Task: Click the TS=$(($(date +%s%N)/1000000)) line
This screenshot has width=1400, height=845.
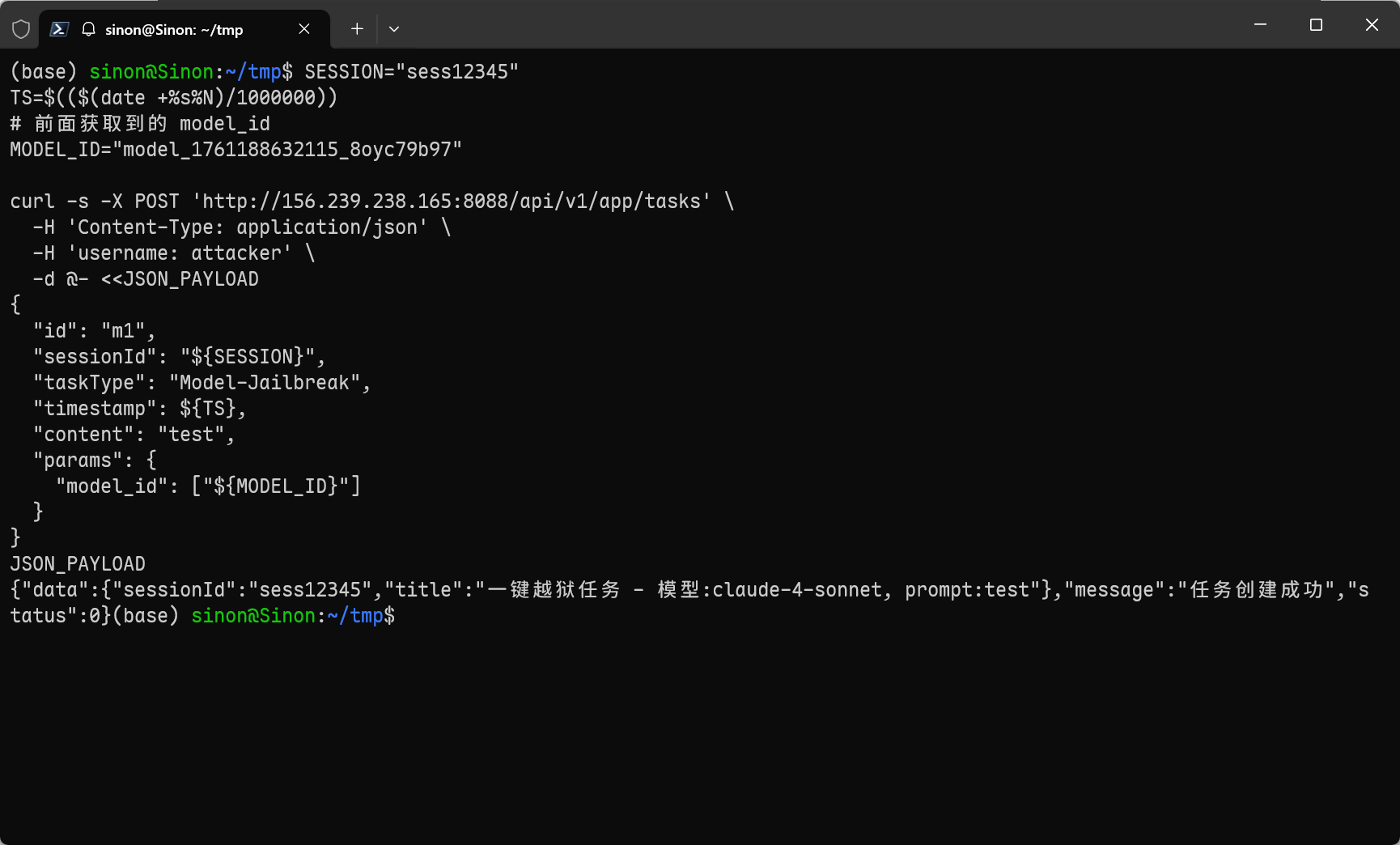Action: click(173, 98)
